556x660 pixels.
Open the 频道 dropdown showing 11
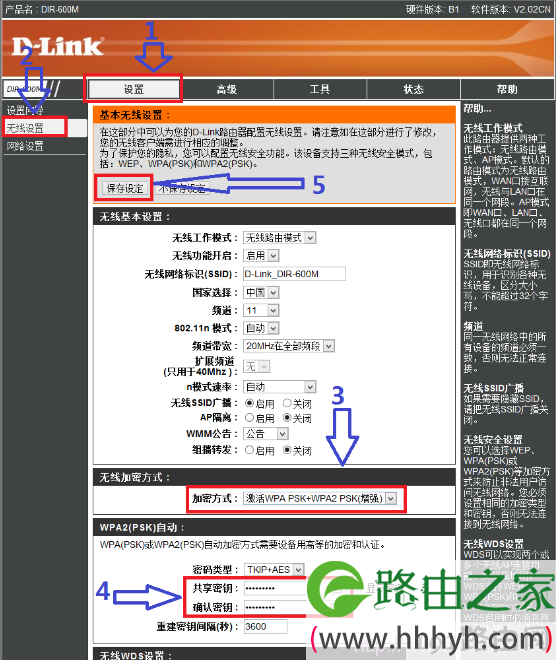coord(261,310)
